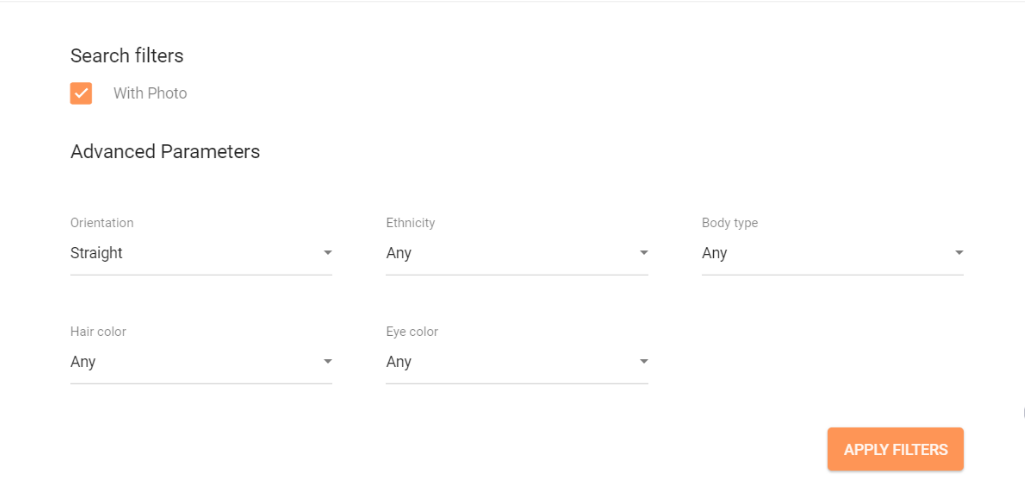Uncheck the With Photo checkbox
1025x486 pixels.
pyautogui.click(x=81, y=93)
